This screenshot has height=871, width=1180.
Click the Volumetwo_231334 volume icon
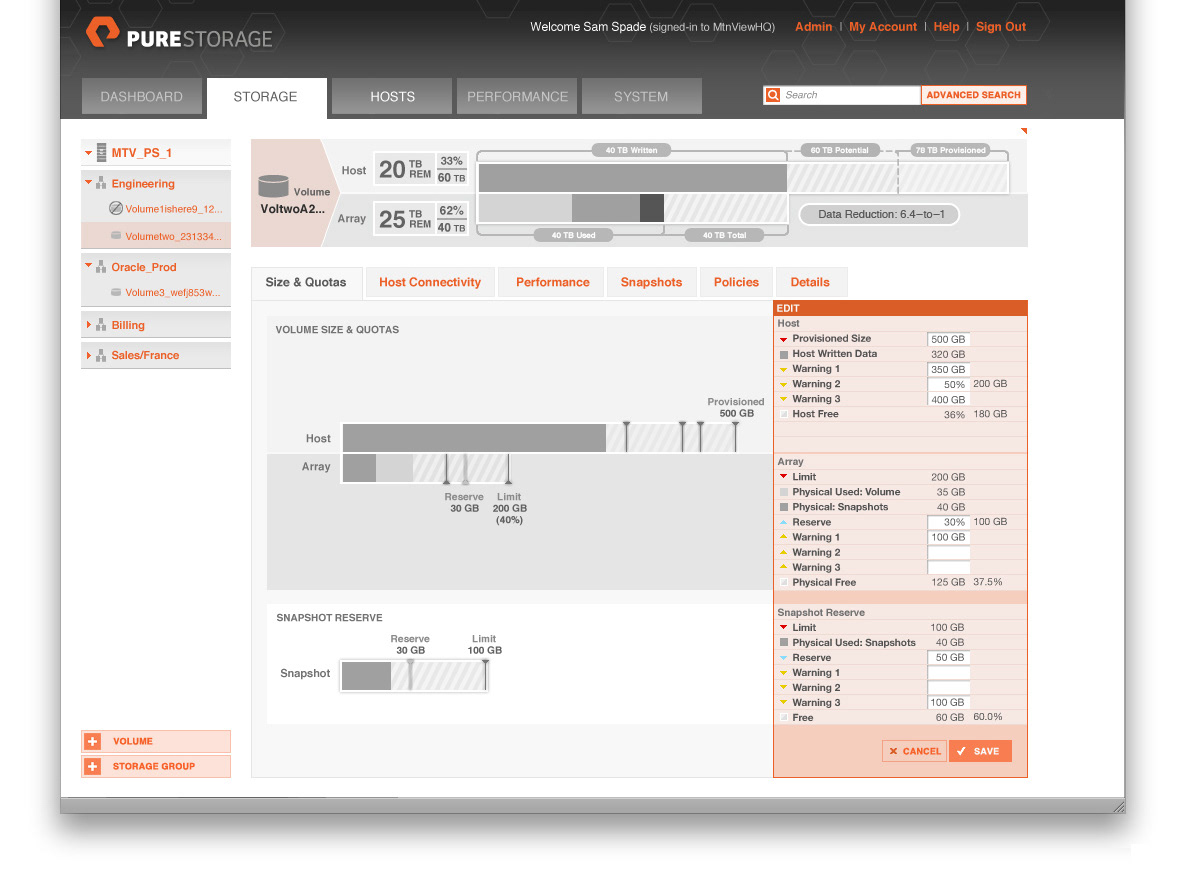coord(116,236)
